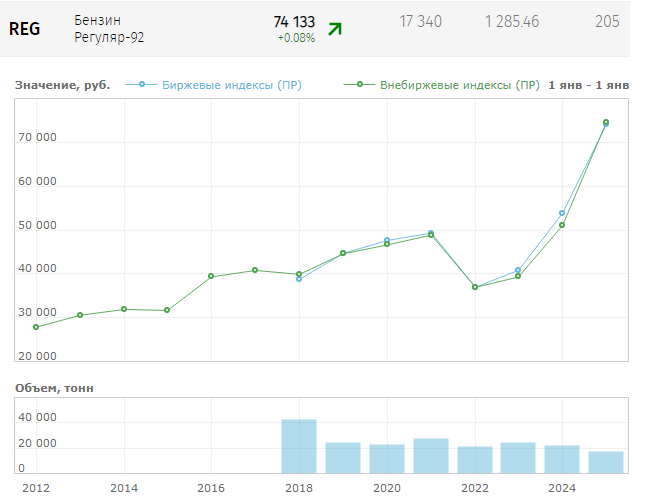The height and width of the screenshot is (500, 648).
Task: Click the peak data point near 74 000
Action: (606, 122)
